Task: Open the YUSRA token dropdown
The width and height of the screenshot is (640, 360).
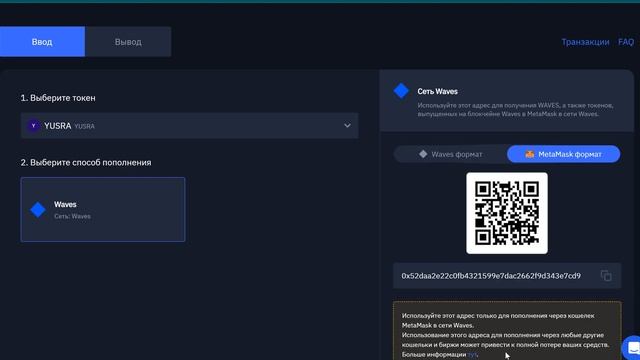Action: 190,126
